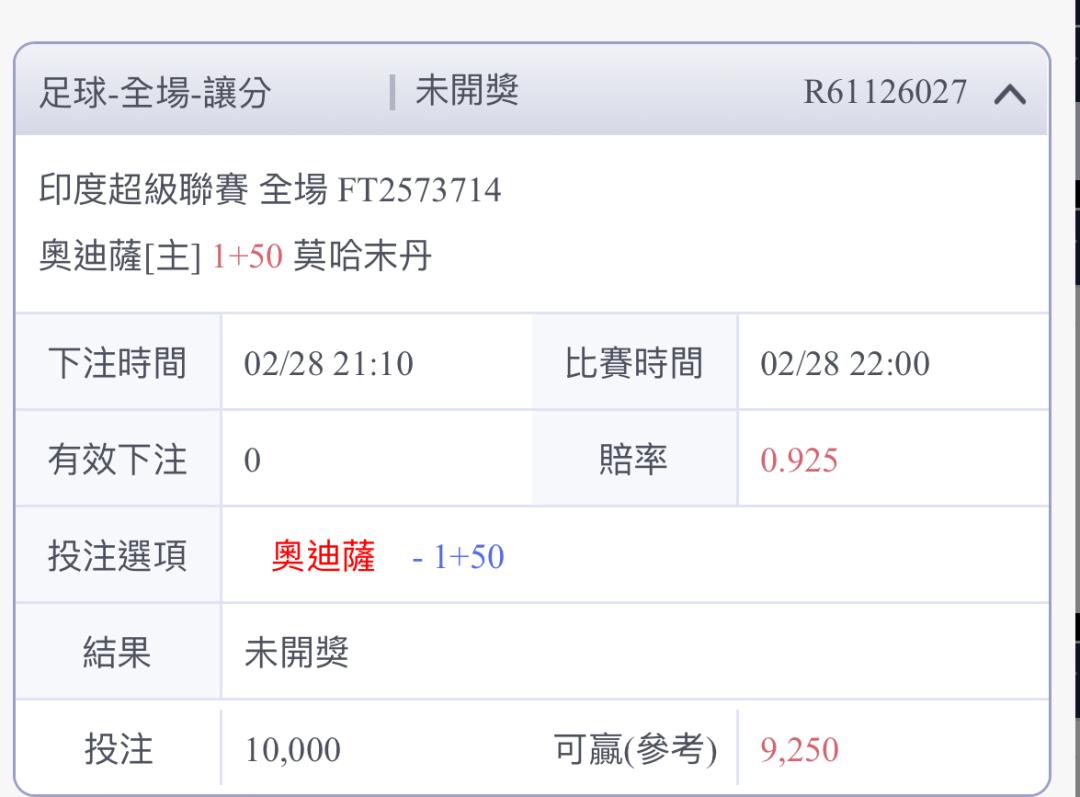Tap the possible win amount 9,250
1080x797 pixels.
800,749
